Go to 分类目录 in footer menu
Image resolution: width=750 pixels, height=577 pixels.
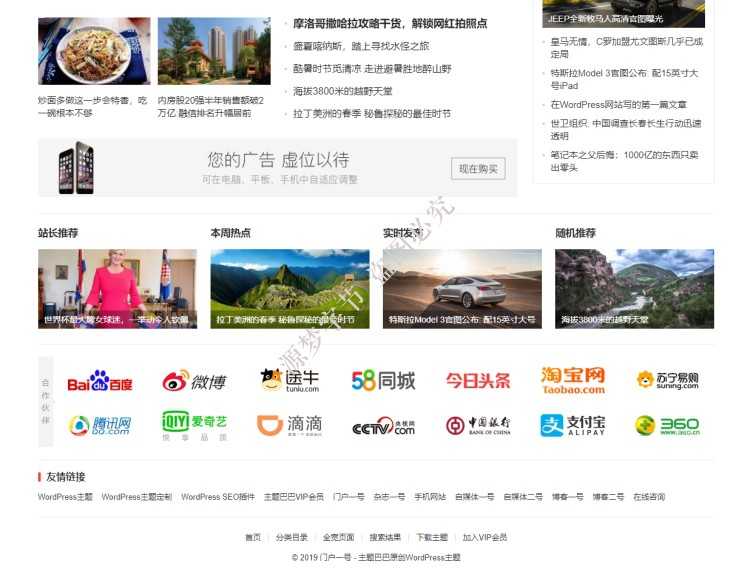pyautogui.click(x=292, y=537)
